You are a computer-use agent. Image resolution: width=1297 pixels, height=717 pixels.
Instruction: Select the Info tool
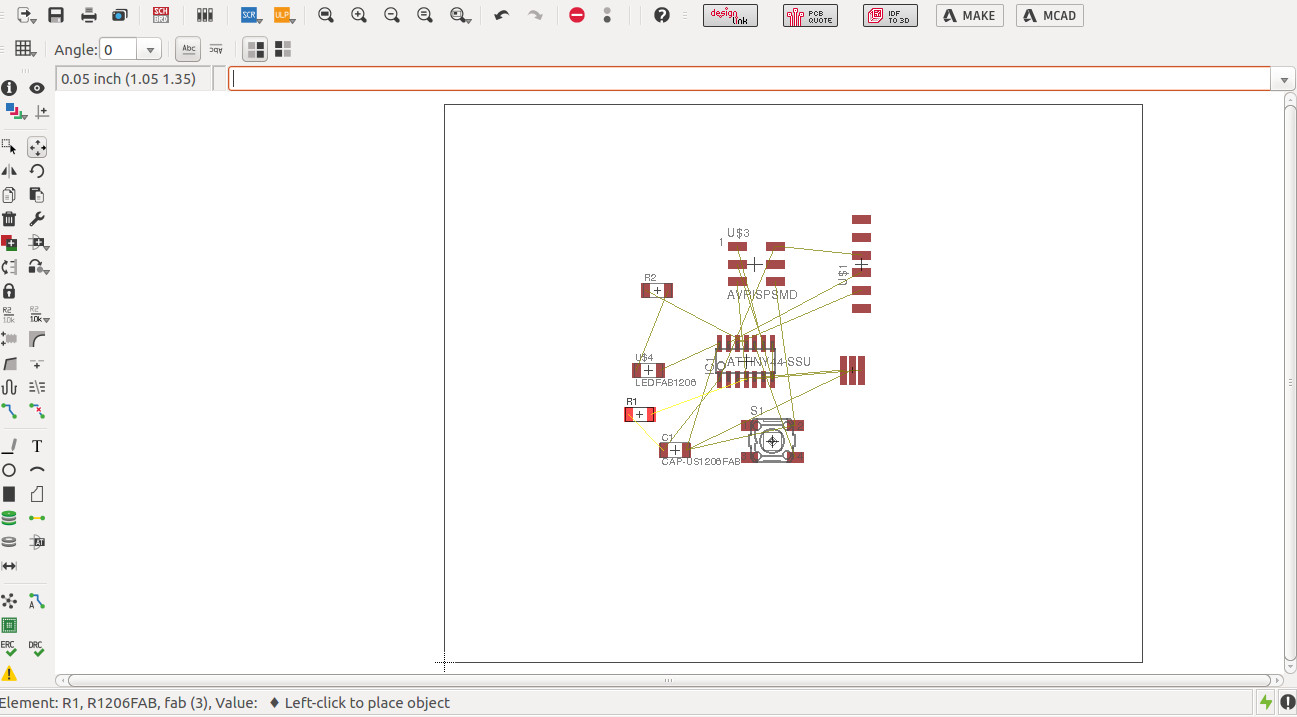click(x=9, y=88)
